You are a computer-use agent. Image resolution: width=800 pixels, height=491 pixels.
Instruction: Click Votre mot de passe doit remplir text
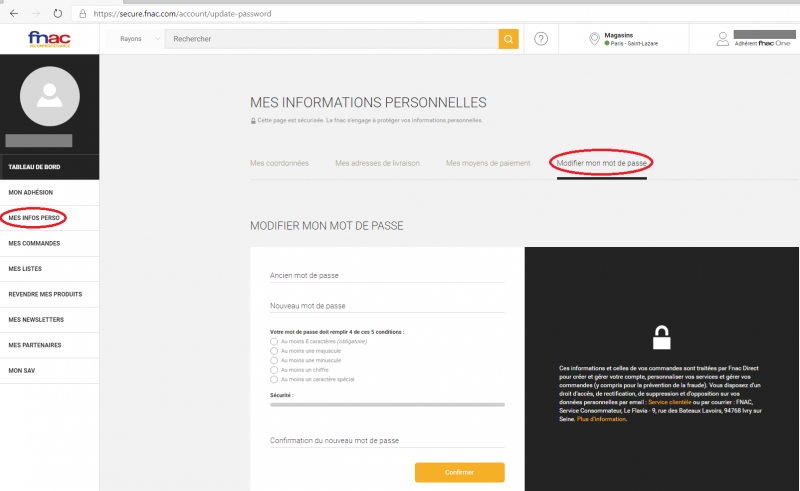point(337,332)
